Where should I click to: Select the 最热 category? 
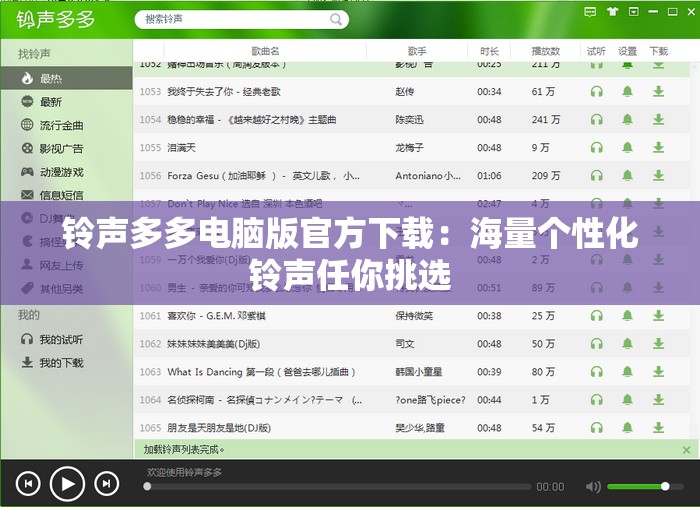(x=67, y=79)
